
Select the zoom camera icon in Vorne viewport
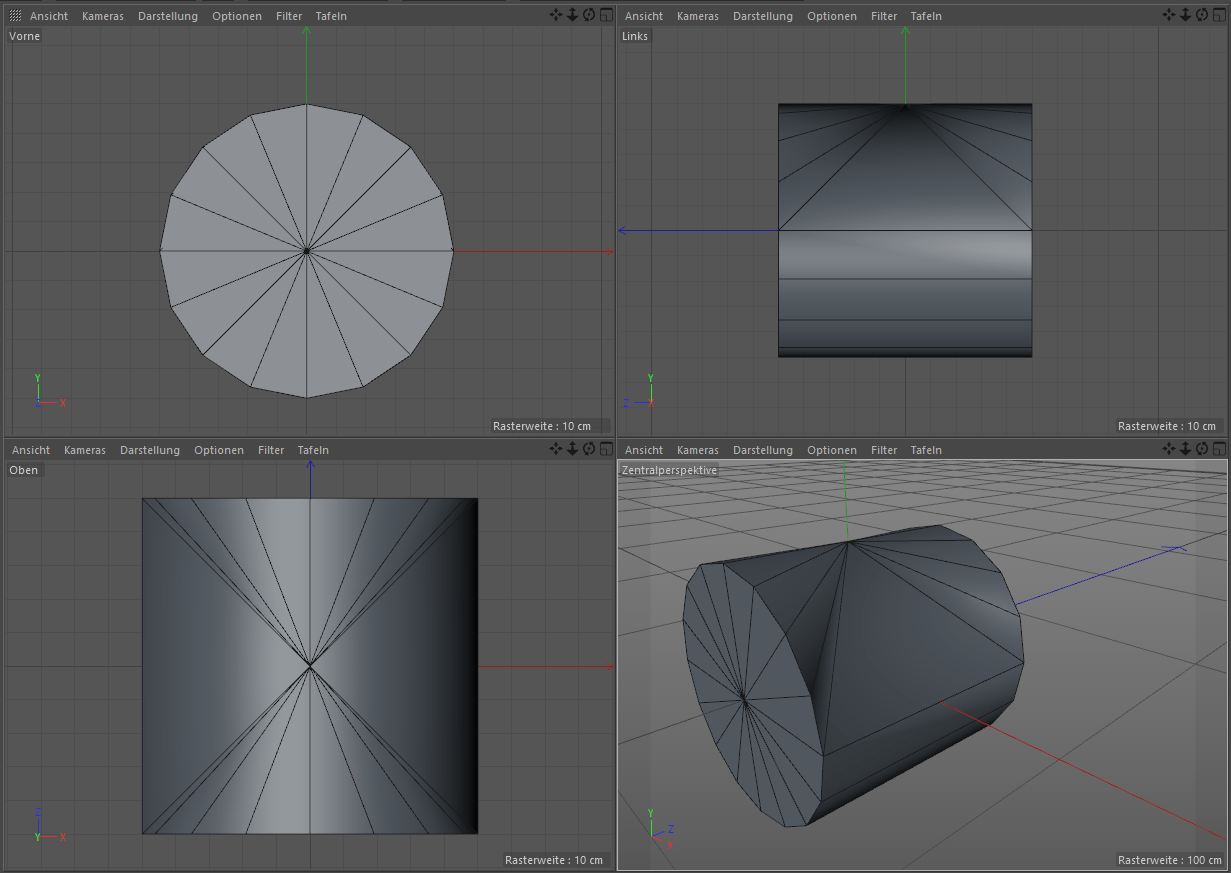coord(573,15)
